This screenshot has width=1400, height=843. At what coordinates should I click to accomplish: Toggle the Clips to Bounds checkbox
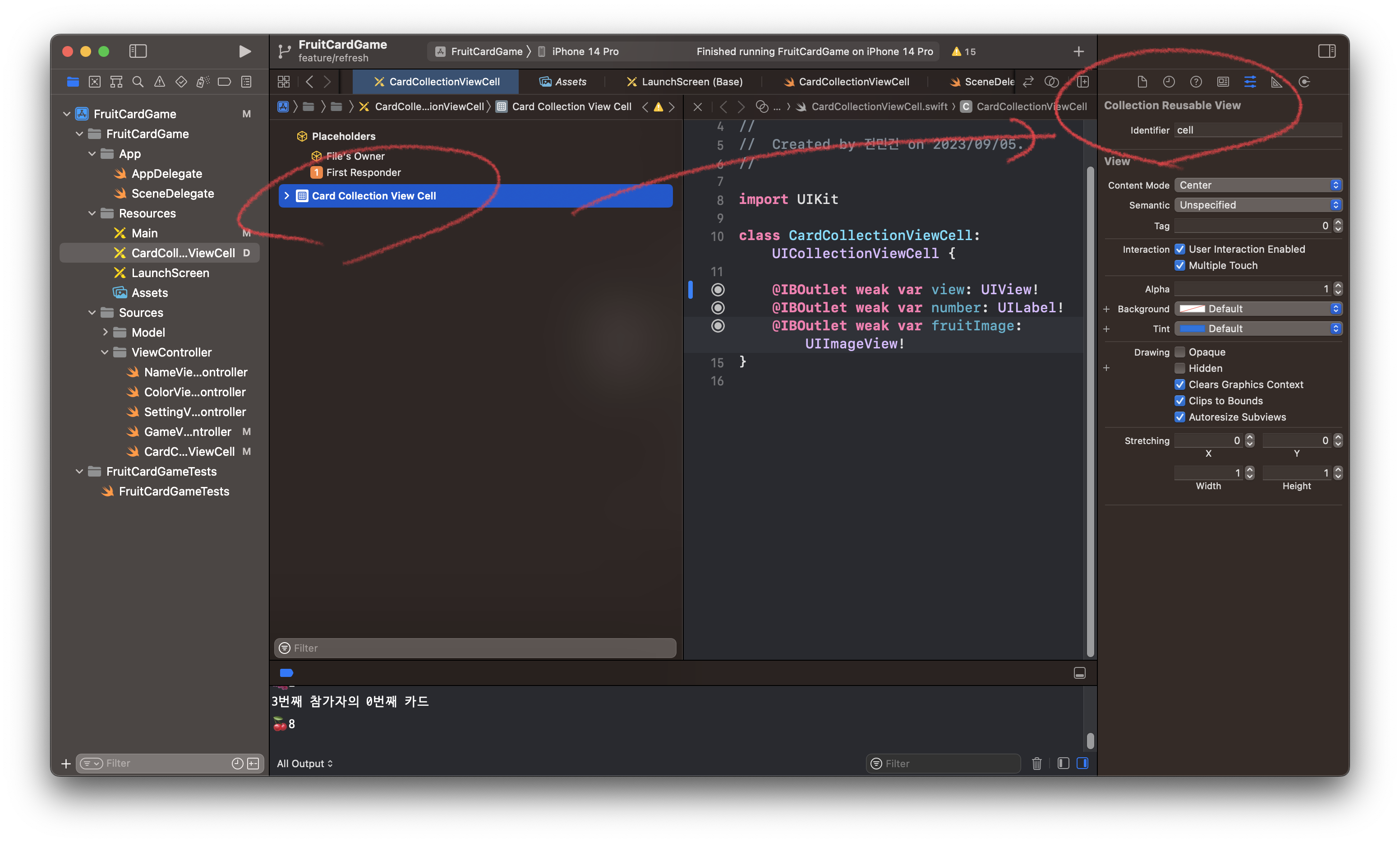point(1180,400)
